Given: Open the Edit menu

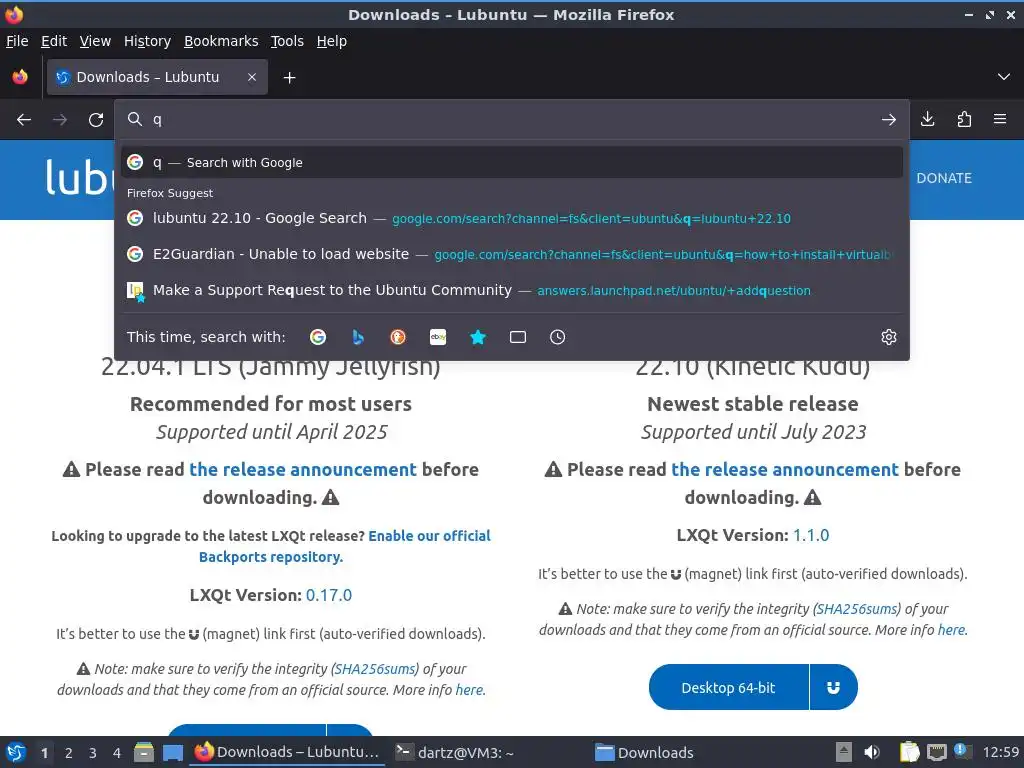Looking at the screenshot, I should [54, 41].
